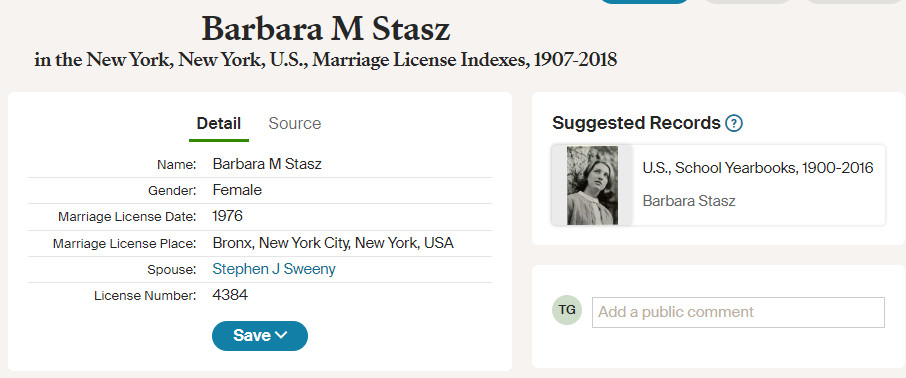This screenshot has height=378, width=906.
Task: Click the License Number value 4384
Action: pyautogui.click(x=230, y=295)
